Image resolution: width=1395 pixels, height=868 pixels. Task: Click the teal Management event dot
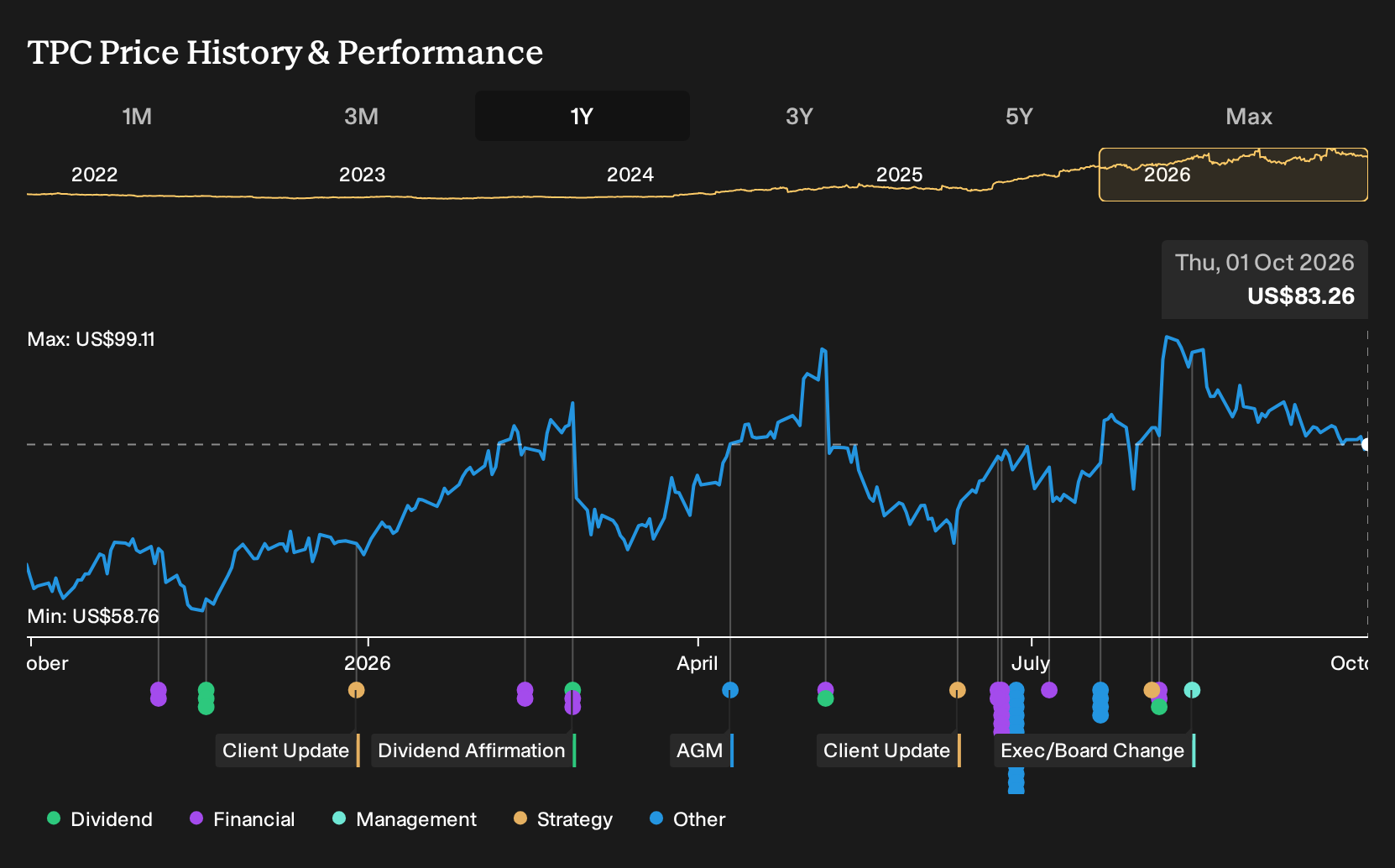tap(1192, 690)
